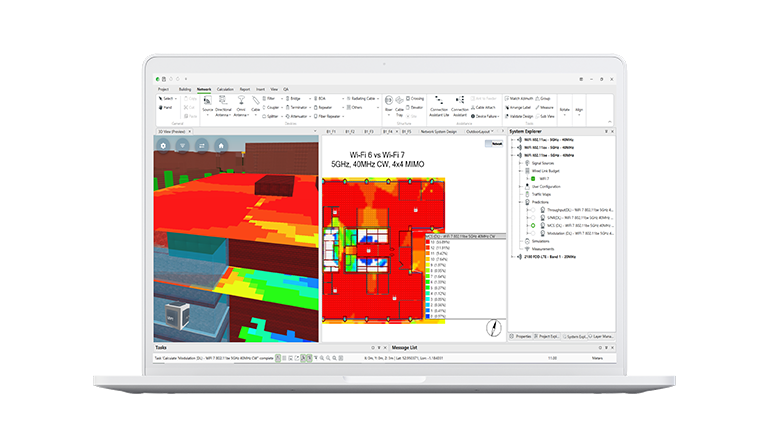
Task: Open the Device Failure dropdown
Action: [498, 117]
